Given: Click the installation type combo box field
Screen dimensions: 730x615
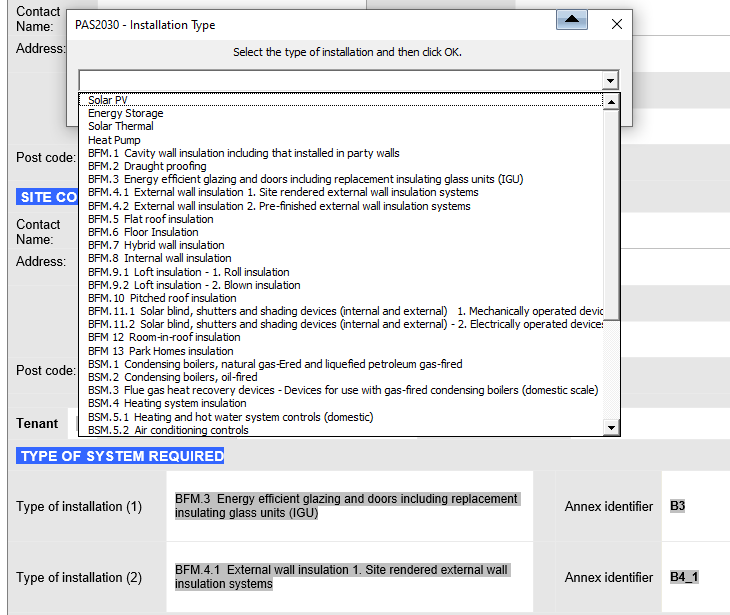Looking at the screenshot, I should 340,80.
